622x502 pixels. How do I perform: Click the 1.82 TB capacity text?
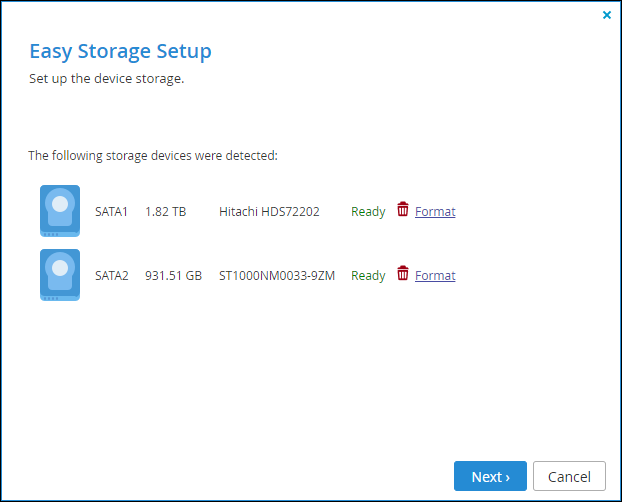click(166, 212)
